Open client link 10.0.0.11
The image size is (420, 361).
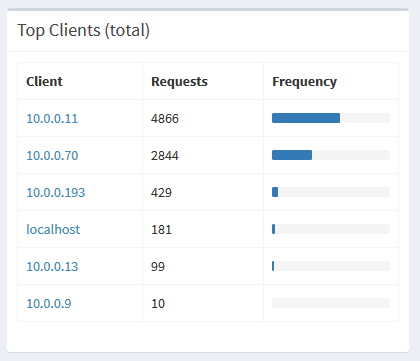(x=52, y=118)
